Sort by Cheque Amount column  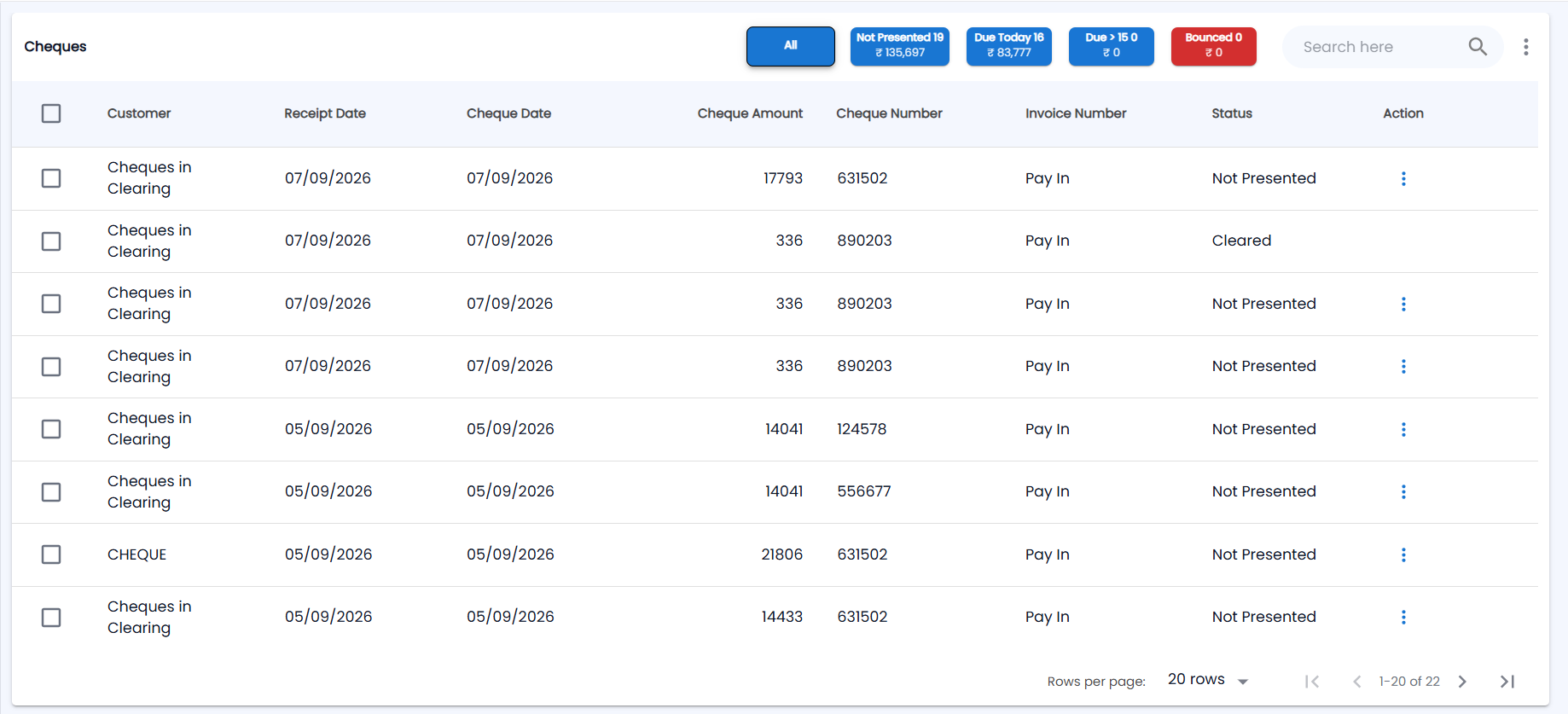(750, 113)
